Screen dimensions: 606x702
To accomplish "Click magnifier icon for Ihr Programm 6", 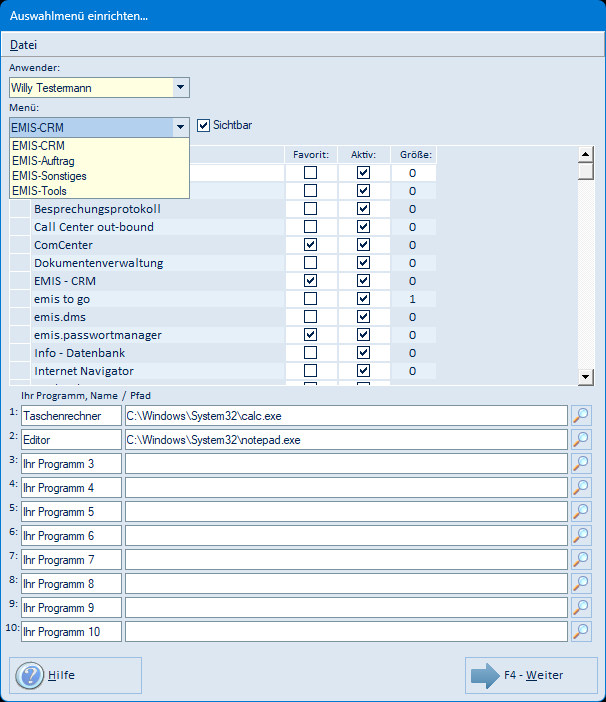I will (x=581, y=535).
